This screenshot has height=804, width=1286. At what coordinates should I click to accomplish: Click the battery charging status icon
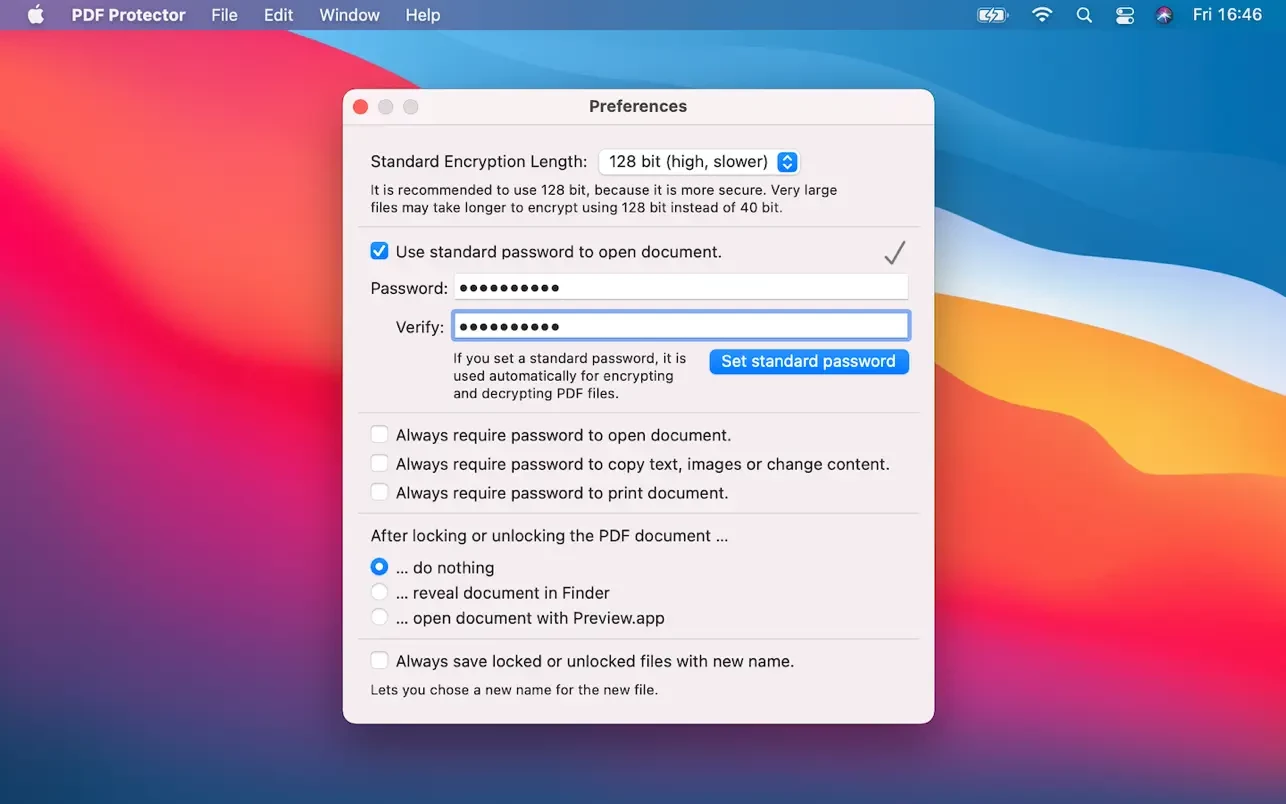click(992, 15)
